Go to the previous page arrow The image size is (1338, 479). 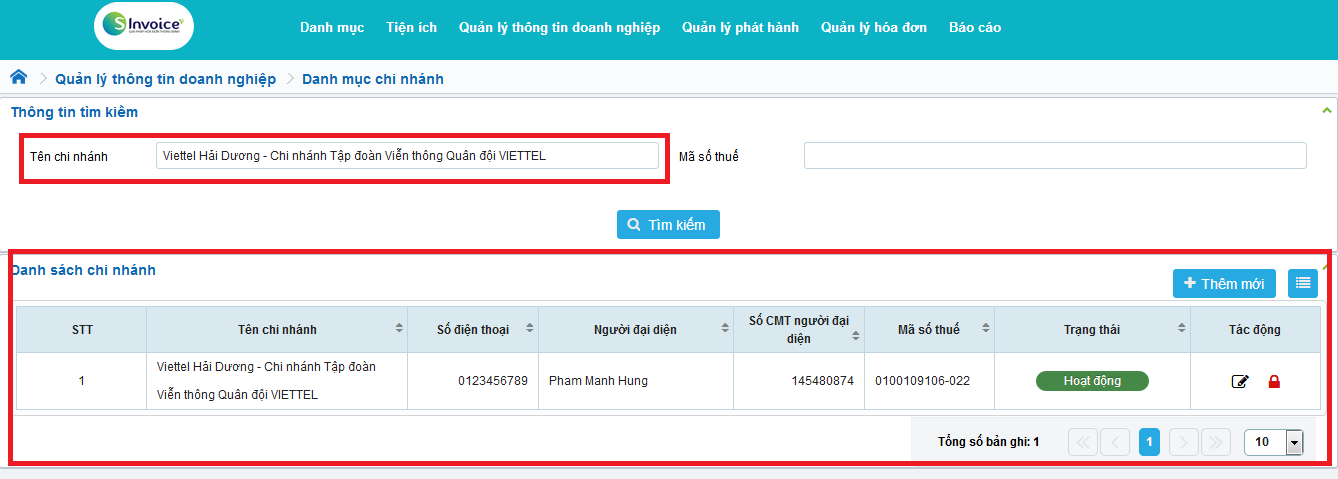point(1116,442)
